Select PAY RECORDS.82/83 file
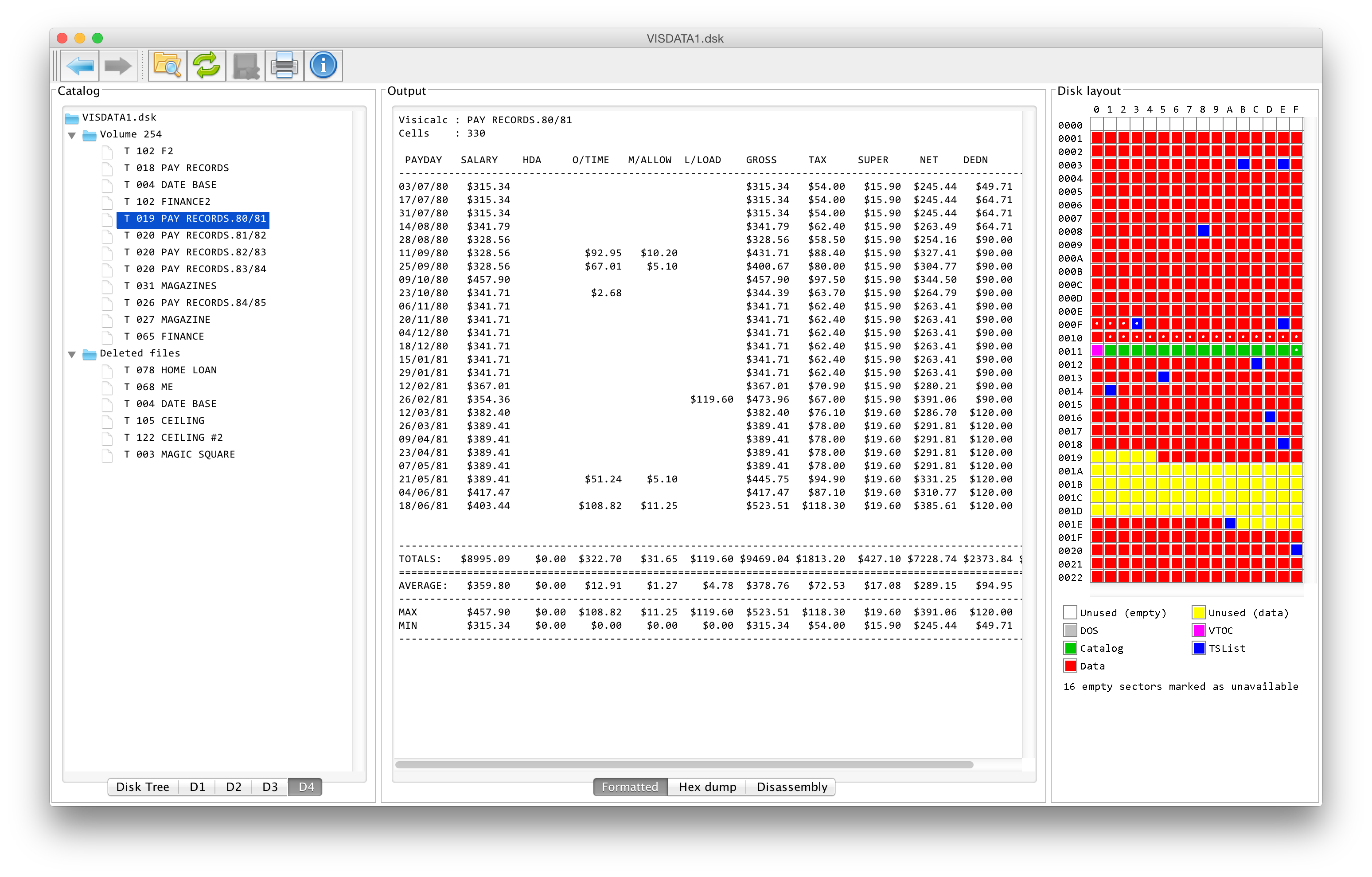 [195, 252]
